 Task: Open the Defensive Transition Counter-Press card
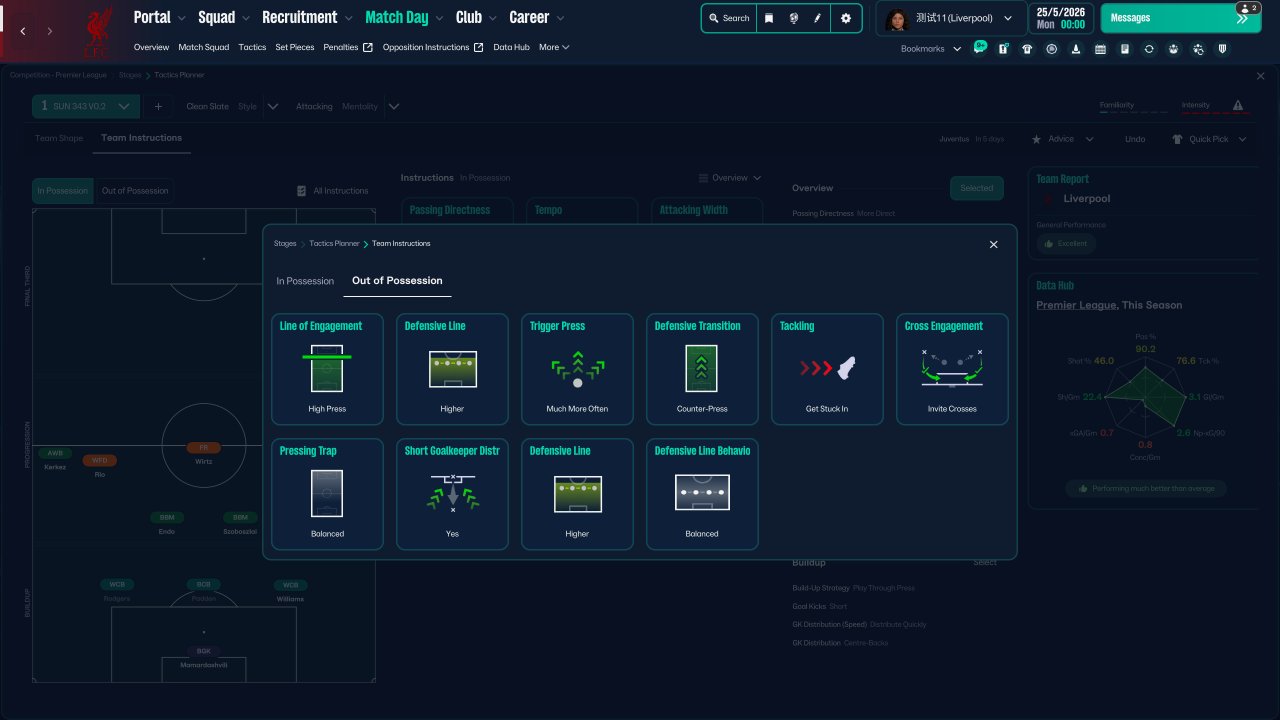[702, 369]
